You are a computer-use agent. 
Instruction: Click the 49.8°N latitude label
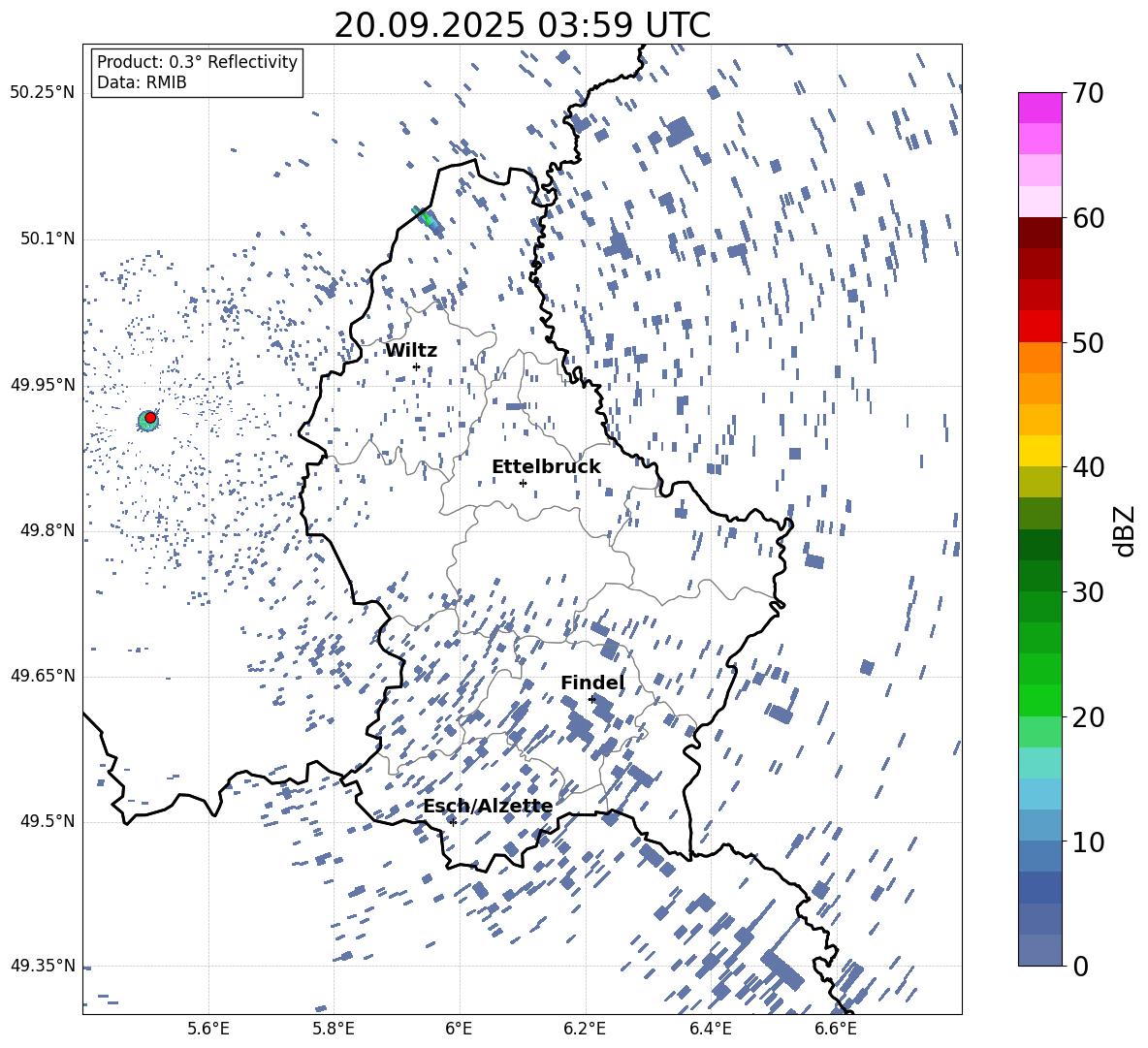coord(48,530)
